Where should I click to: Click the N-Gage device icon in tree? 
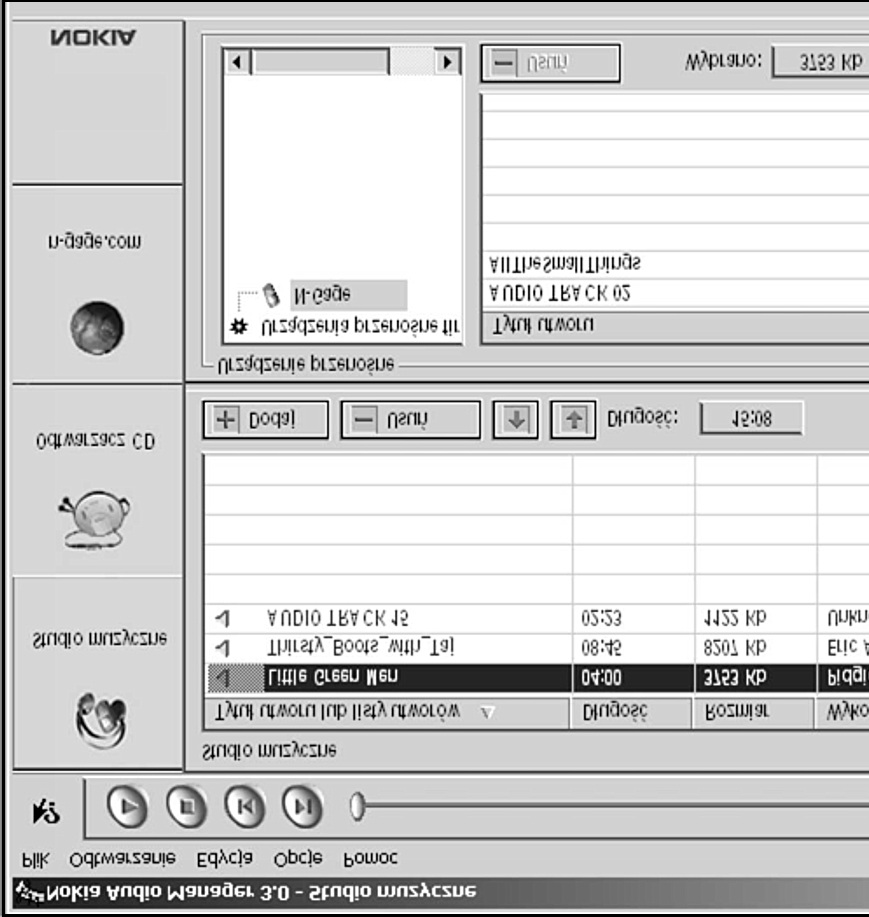pyautogui.click(x=271, y=295)
